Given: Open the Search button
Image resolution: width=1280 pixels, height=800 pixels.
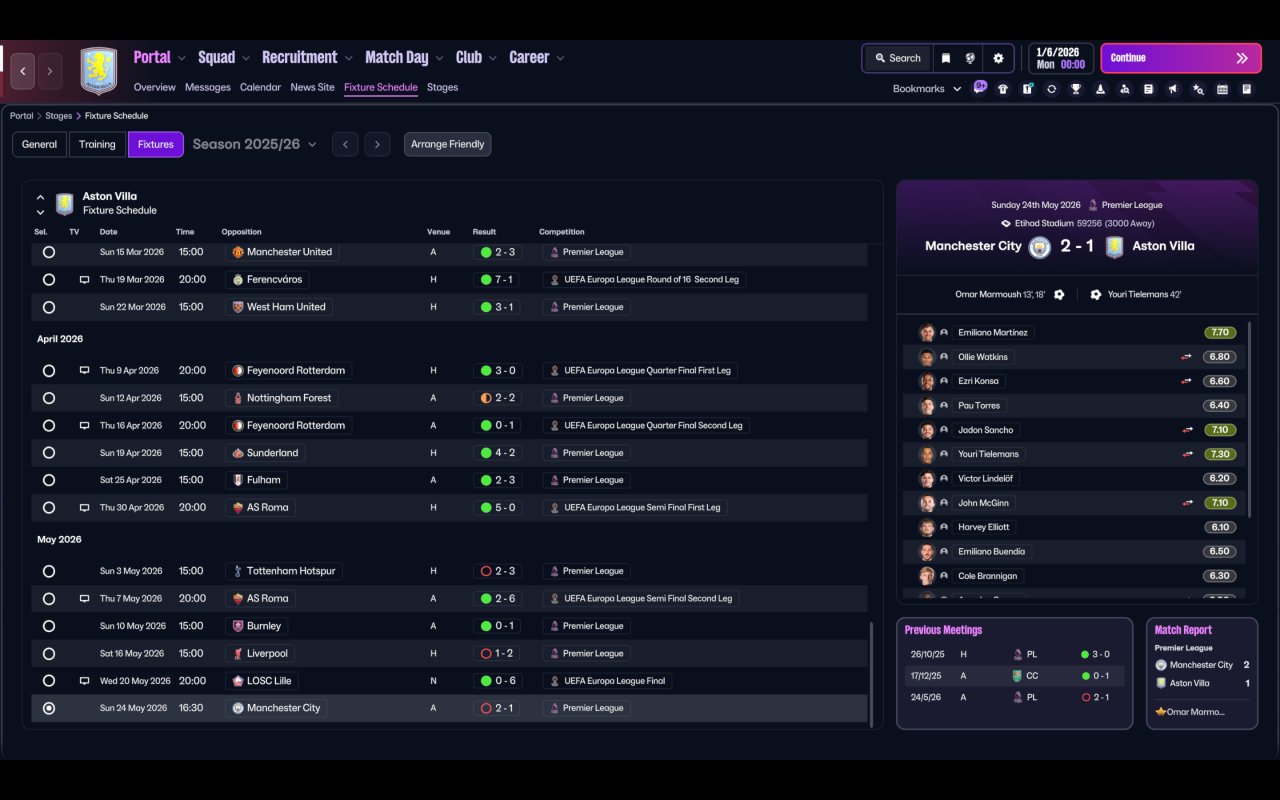Looking at the screenshot, I should 897,58.
